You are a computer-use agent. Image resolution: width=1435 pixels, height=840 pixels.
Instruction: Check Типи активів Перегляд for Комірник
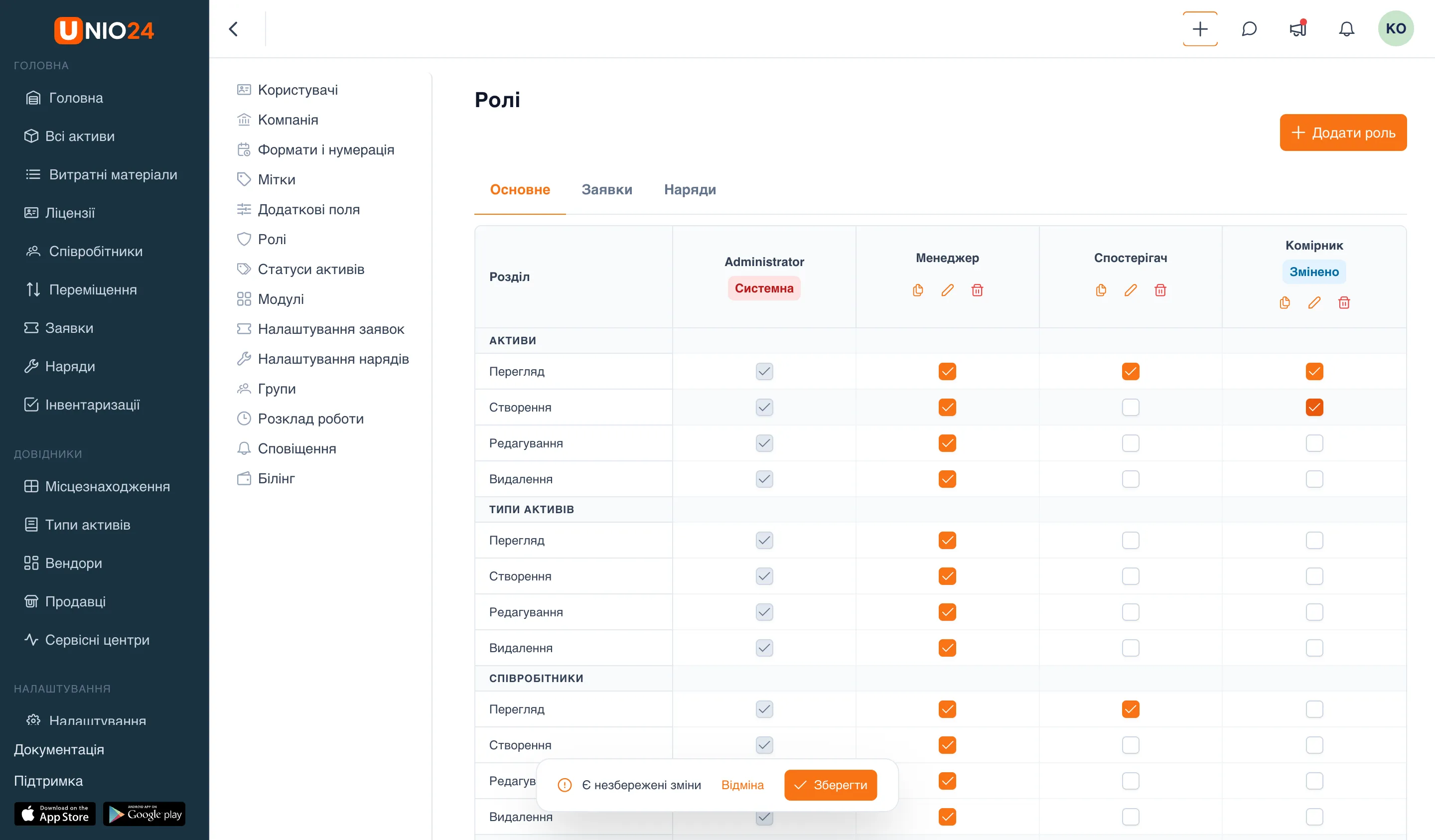click(1314, 540)
